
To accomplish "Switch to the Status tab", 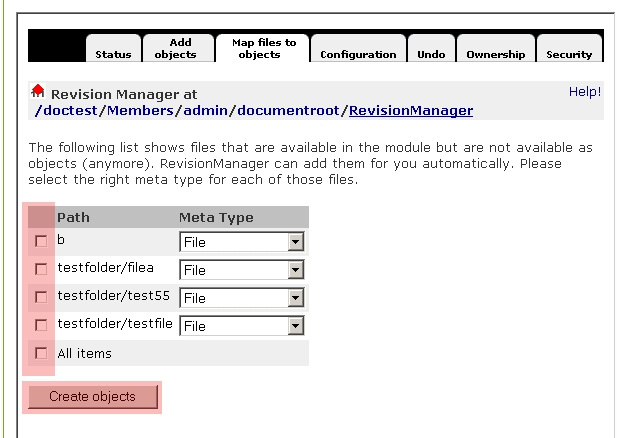I will pos(113,54).
